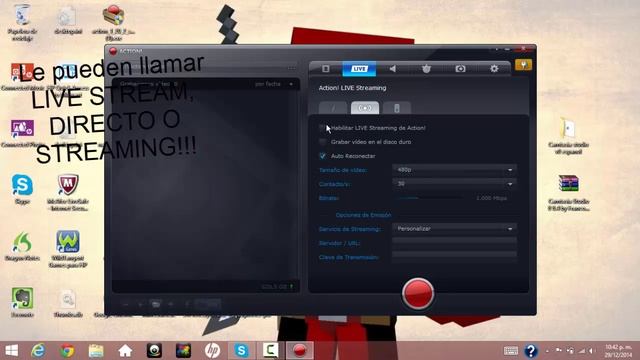
Task: Toggle Grabar video en el disco duro
Action: point(322,142)
